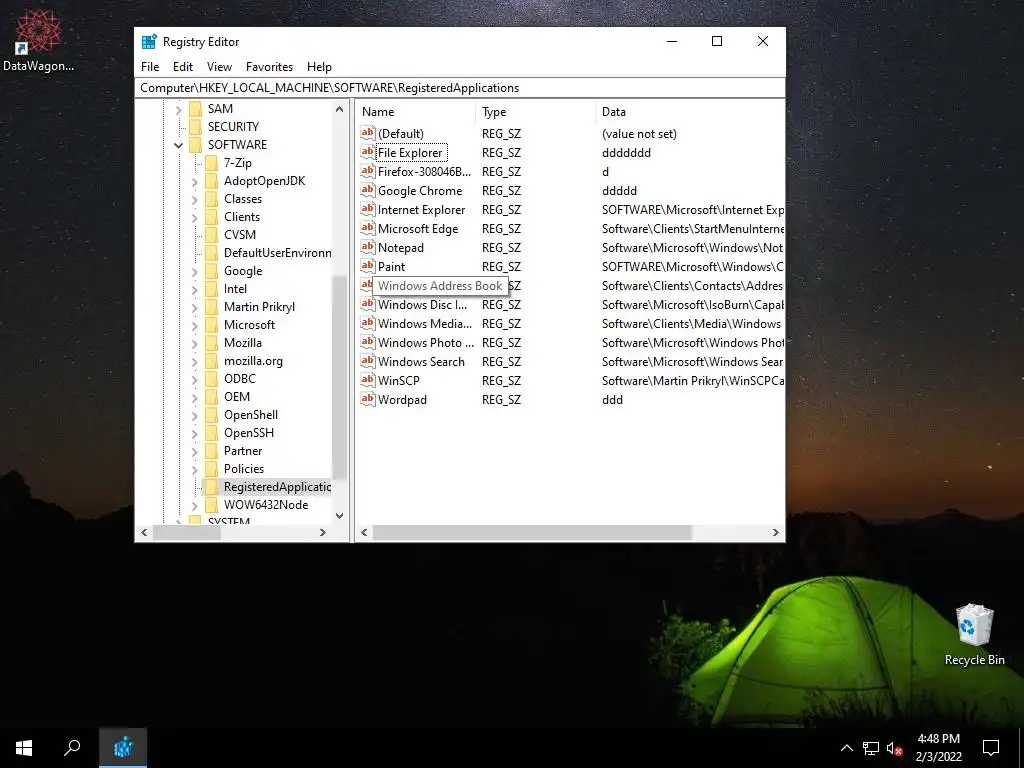Click the Wordpad string value icon
The image size is (1024, 768).
click(x=368, y=399)
